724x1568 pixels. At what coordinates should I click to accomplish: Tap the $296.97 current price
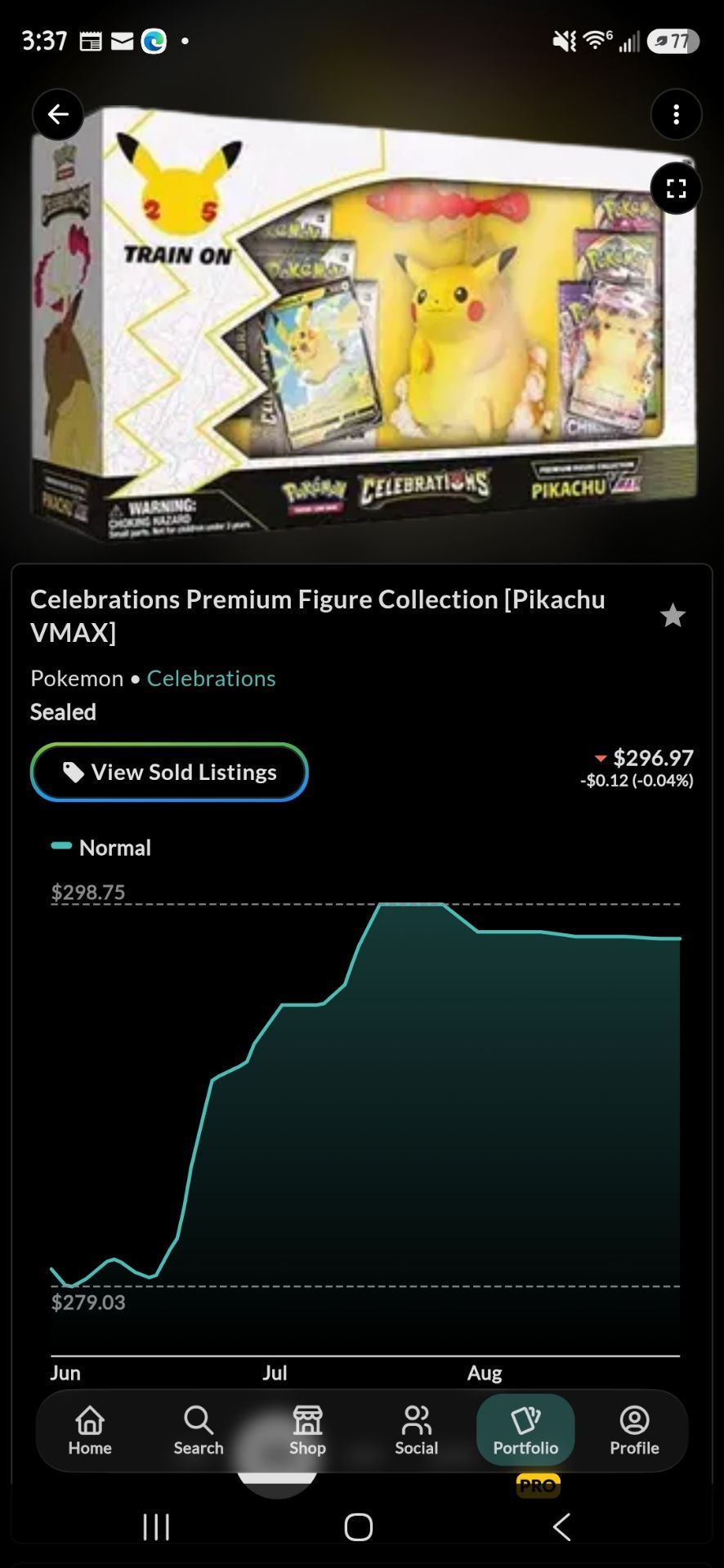coord(653,758)
